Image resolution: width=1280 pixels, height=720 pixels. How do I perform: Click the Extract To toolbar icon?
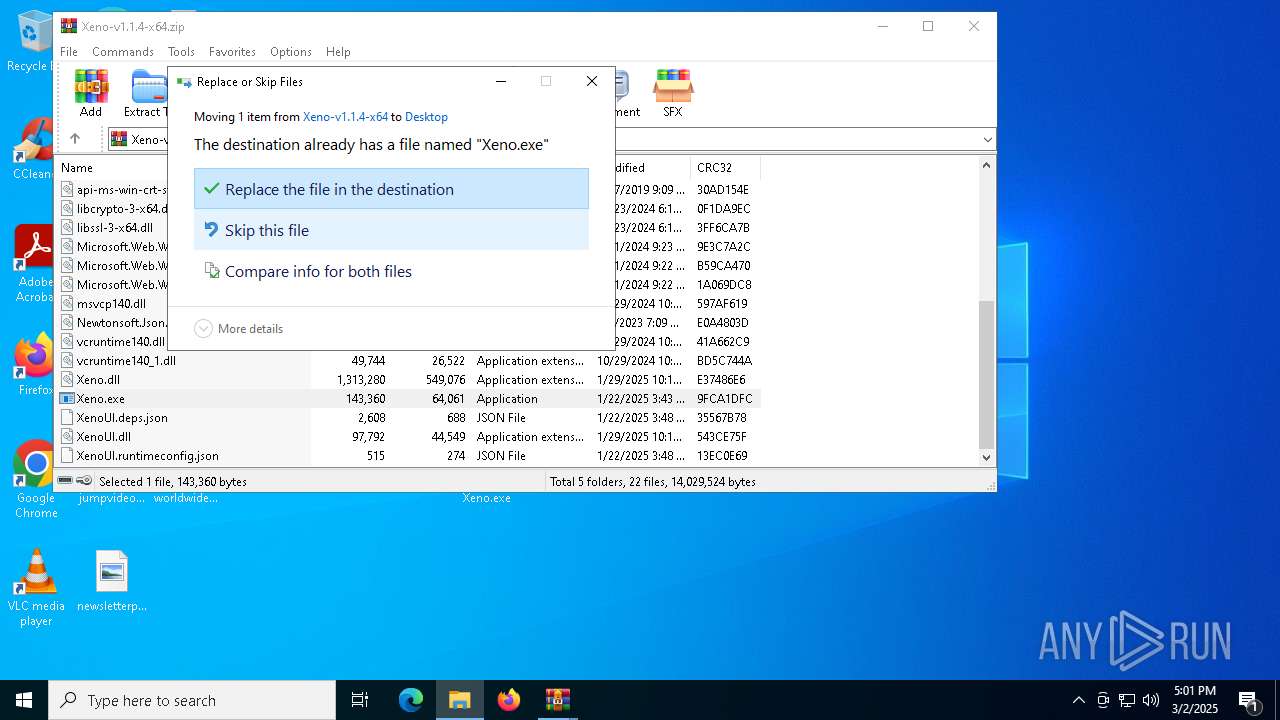pyautogui.click(x=146, y=94)
